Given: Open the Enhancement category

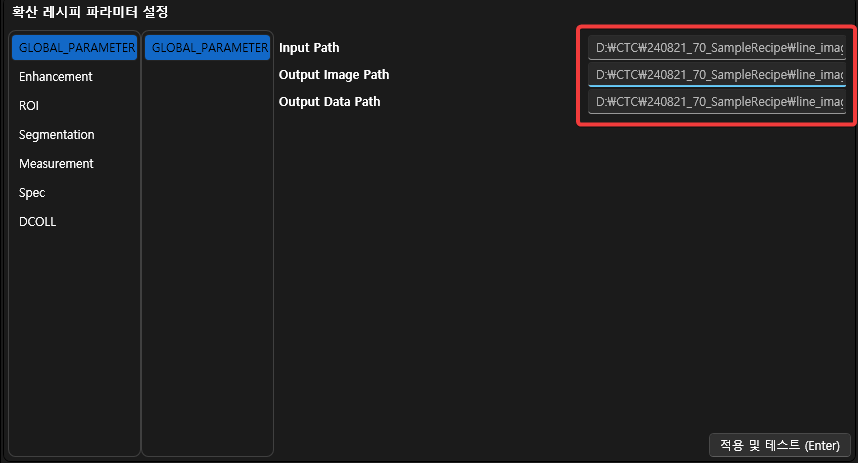Looking at the screenshot, I should (x=56, y=77).
